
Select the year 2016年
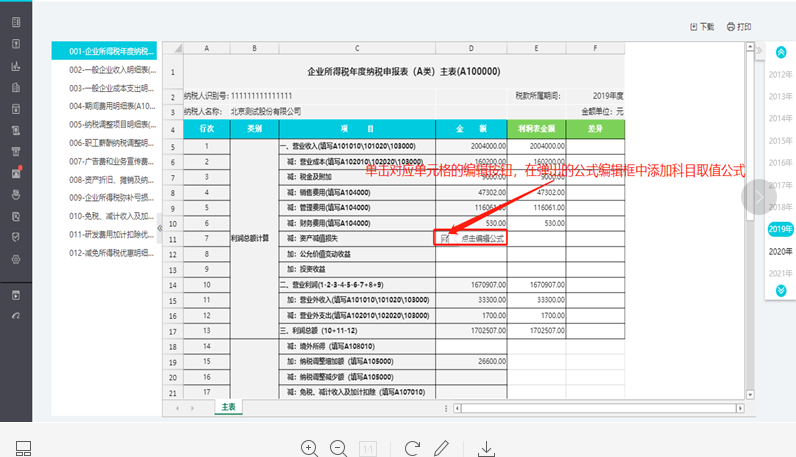780,162
